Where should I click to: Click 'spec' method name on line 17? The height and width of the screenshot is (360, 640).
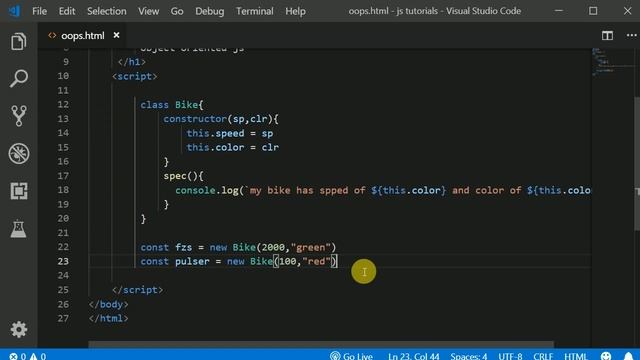pos(175,176)
